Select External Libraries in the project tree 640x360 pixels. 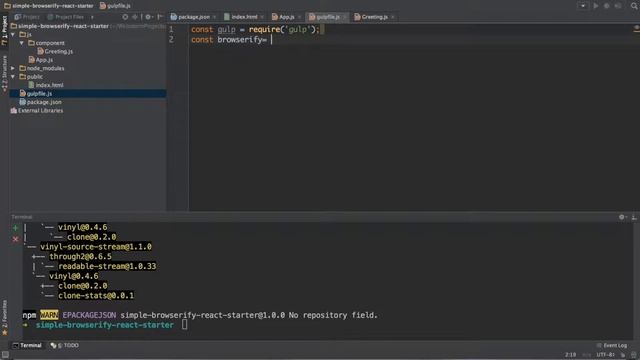(40, 111)
